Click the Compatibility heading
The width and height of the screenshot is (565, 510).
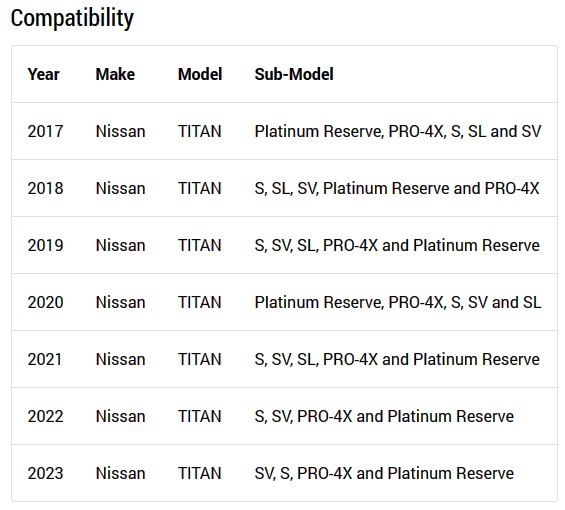[72, 18]
